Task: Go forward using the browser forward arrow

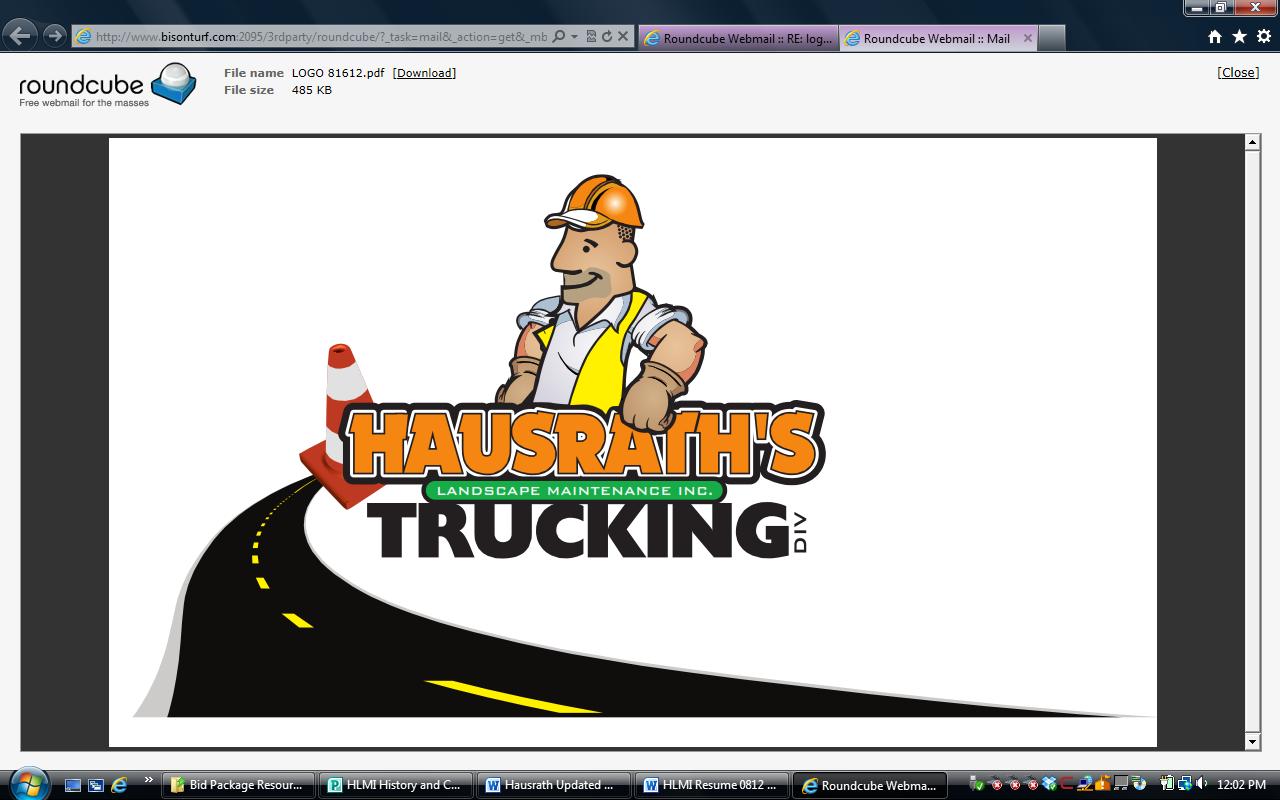Action: click(54, 36)
